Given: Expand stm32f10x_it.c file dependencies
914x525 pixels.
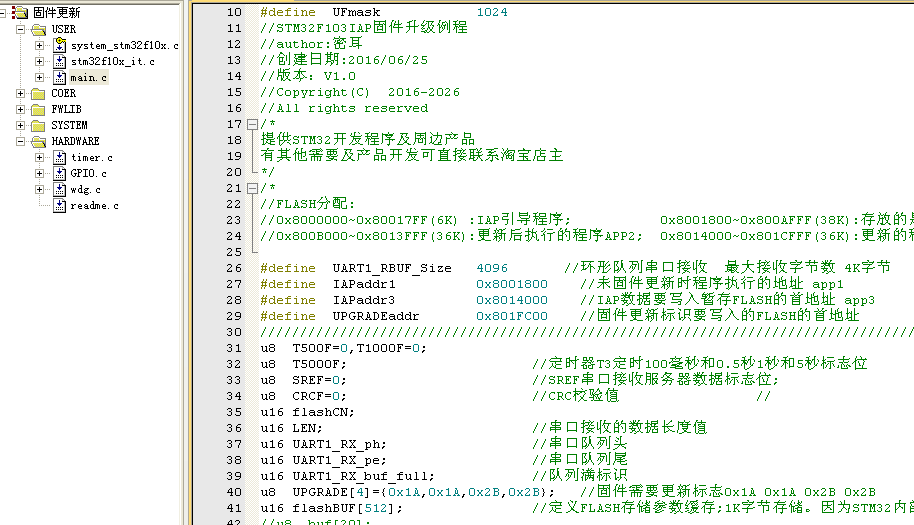Looking at the screenshot, I should (x=39, y=61).
